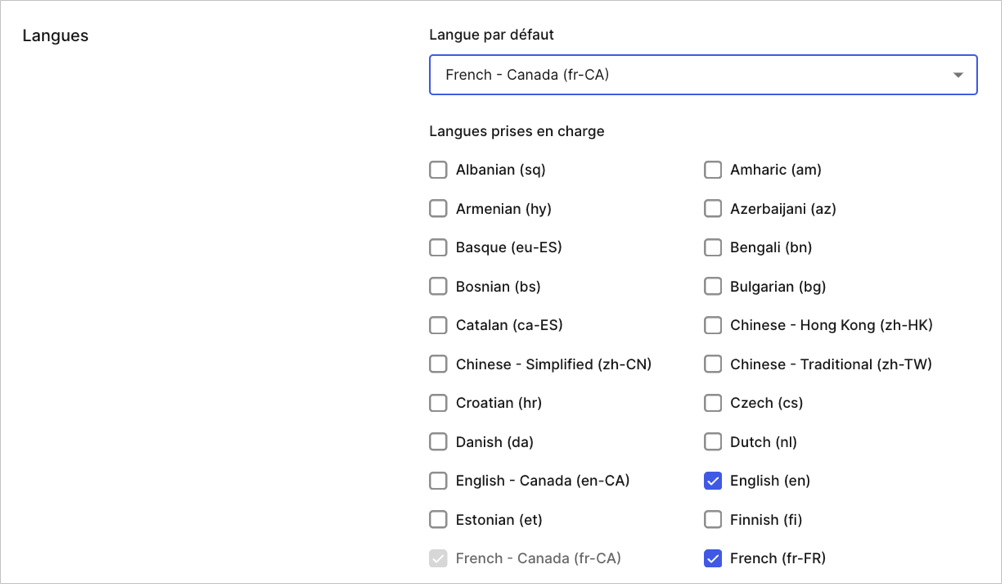Uncheck the English (en) checkbox

click(713, 480)
